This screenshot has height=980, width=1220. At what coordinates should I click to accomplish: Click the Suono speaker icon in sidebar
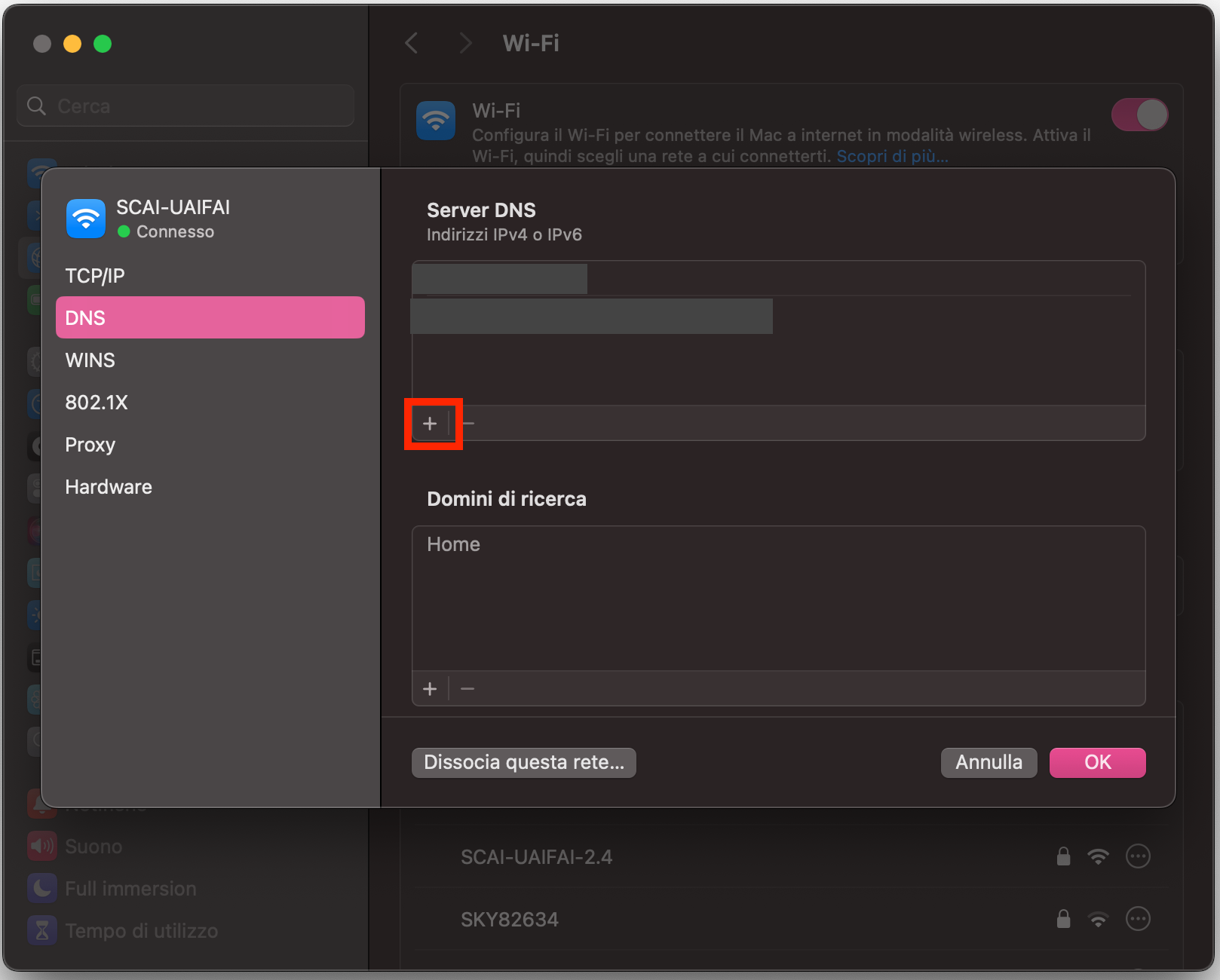pos(41,846)
